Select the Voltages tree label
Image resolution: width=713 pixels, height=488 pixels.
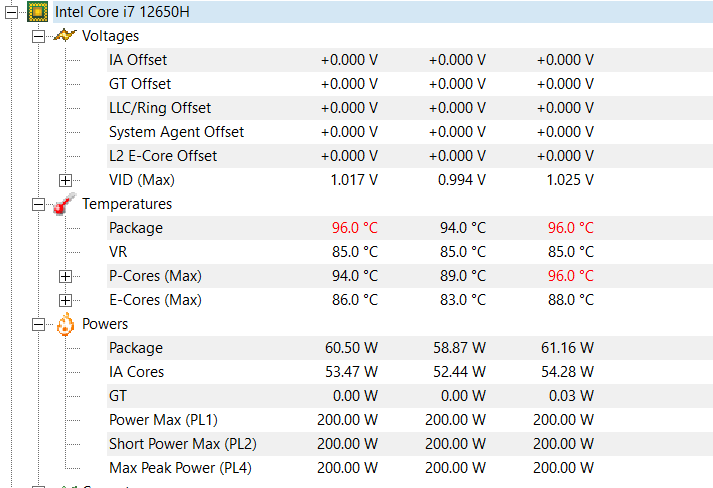click(110, 36)
